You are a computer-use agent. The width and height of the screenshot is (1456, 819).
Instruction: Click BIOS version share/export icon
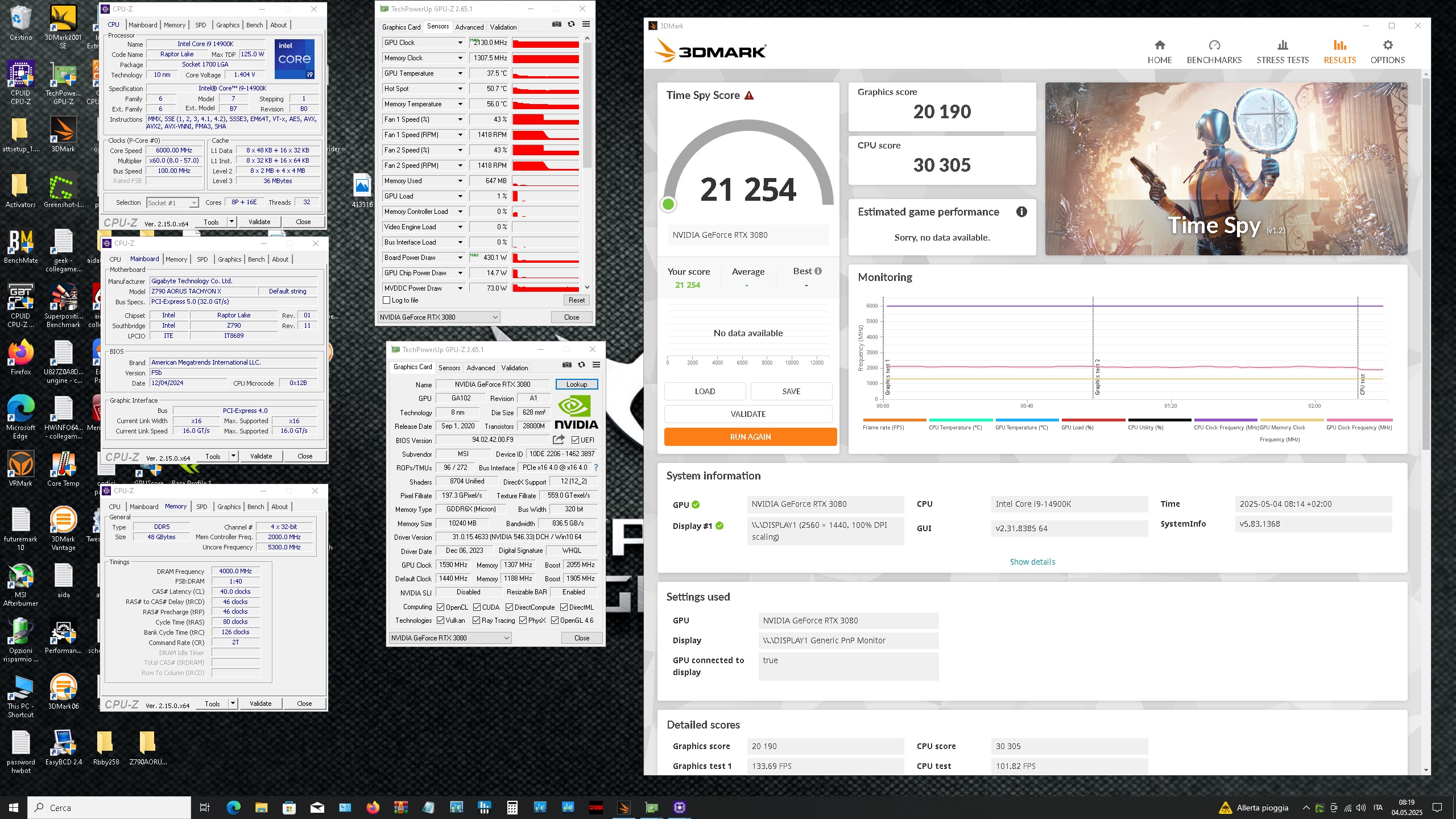[559, 440]
